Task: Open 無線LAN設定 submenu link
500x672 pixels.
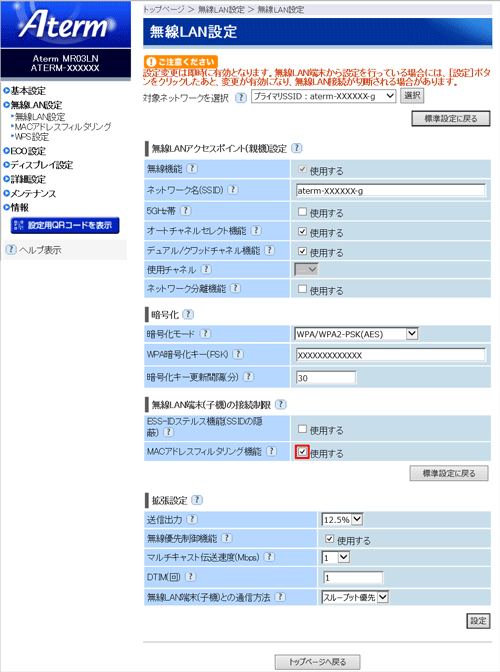Action: pyautogui.click(x=40, y=117)
